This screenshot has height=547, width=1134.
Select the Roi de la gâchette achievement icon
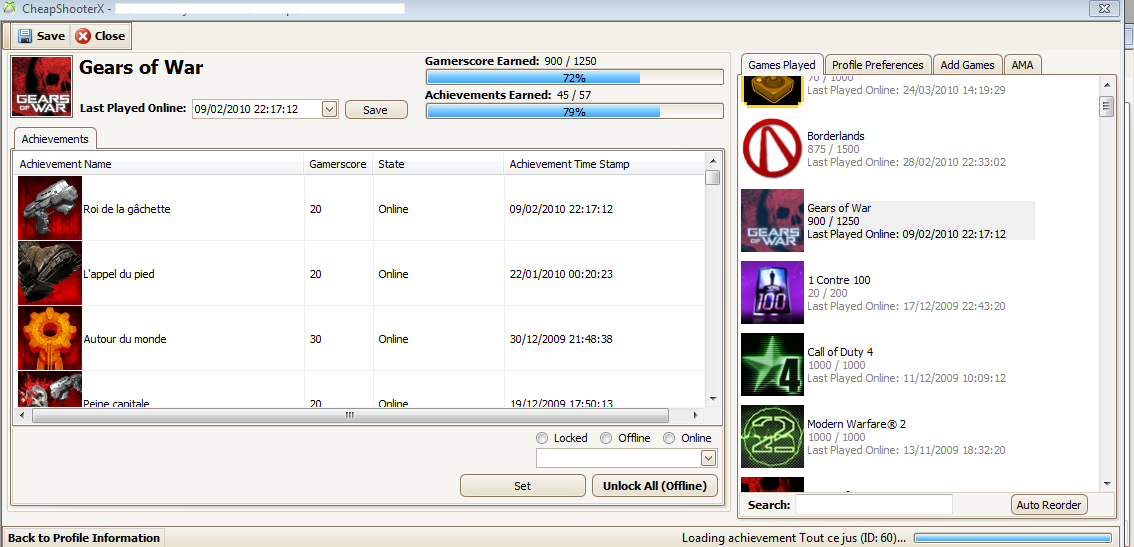[50, 208]
